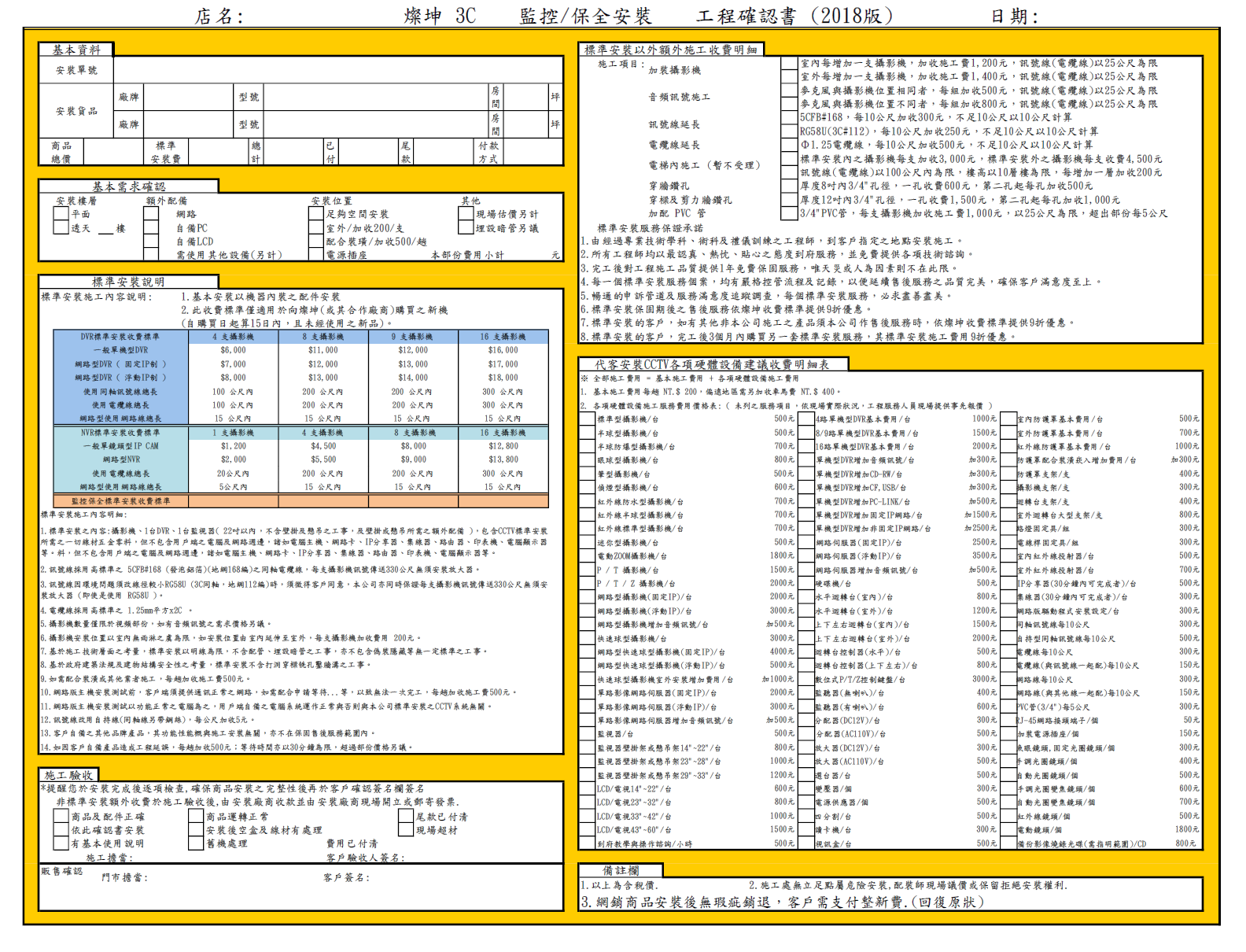Click the 門市擔當 signature area

[124, 877]
